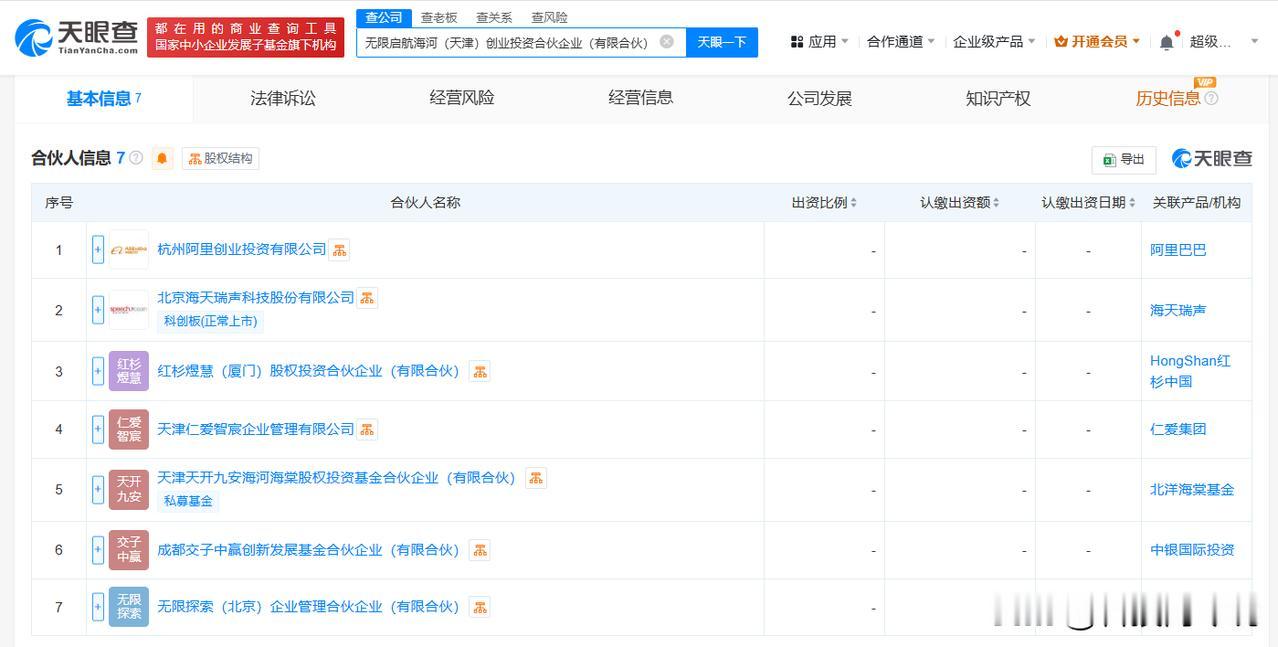Select the 经营风险 tab
Screen dimensions: 1278x647
tap(462, 98)
